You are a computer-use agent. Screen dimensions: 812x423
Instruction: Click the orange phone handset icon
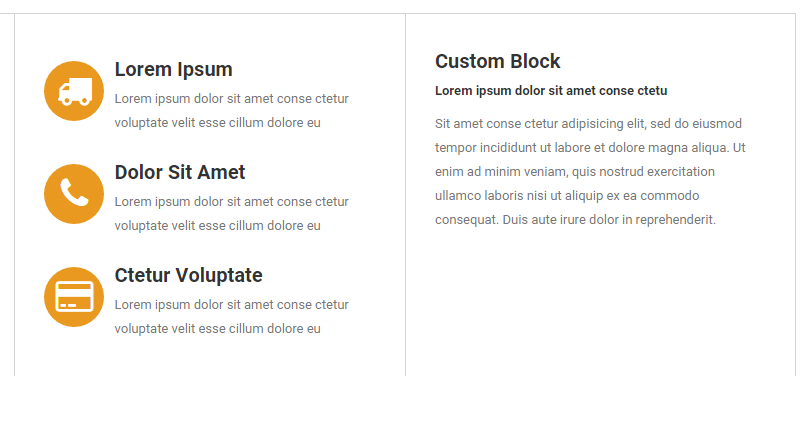click(x=74, y=194)
